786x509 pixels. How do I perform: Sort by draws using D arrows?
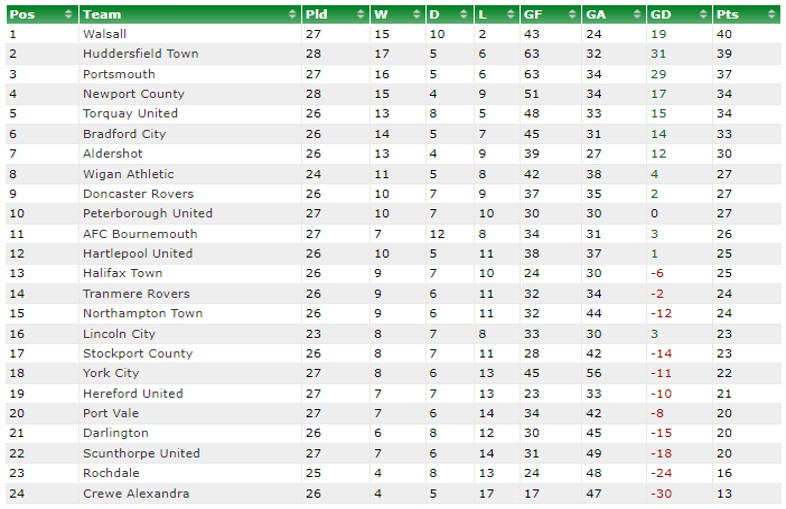(464, 15)
